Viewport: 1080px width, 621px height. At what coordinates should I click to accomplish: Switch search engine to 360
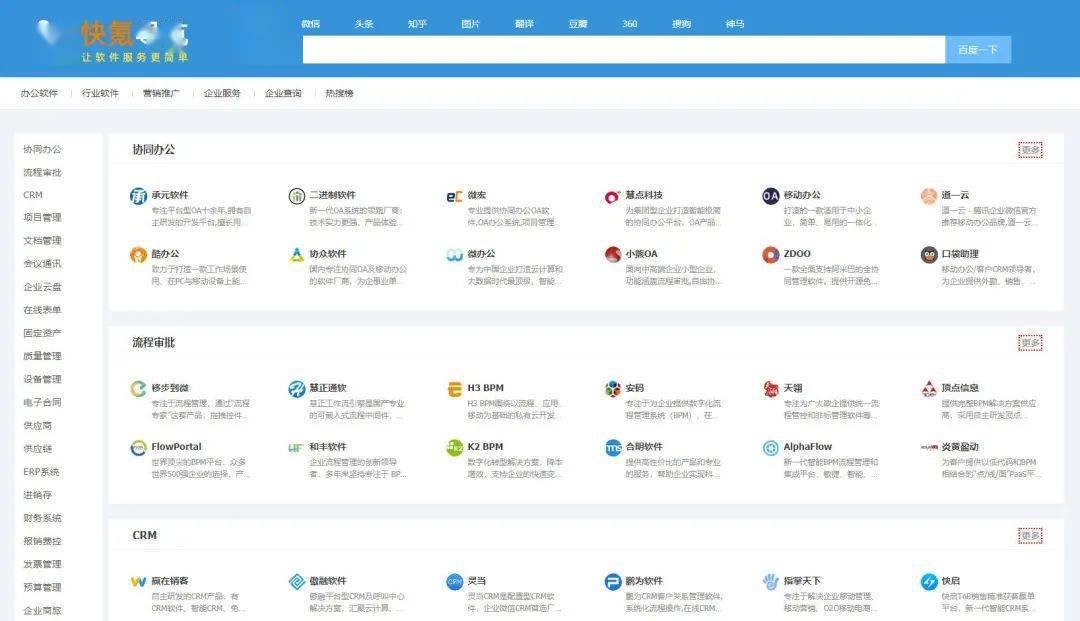pyautogui.click(x=630, y=24)
